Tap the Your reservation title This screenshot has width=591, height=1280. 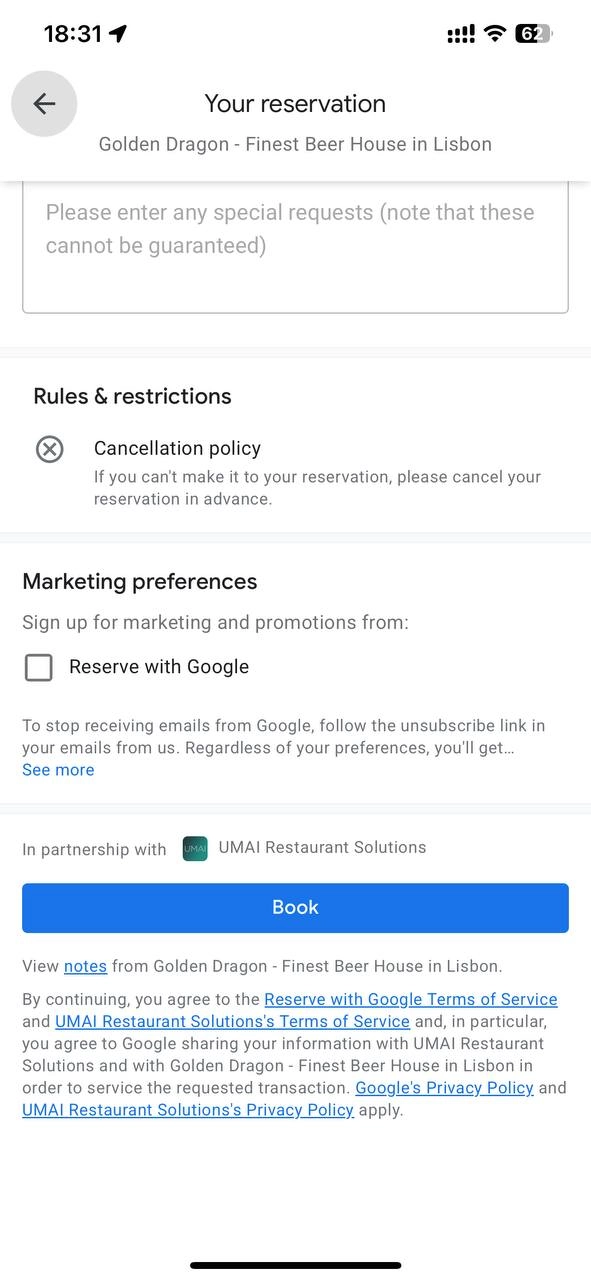[295, 103]
